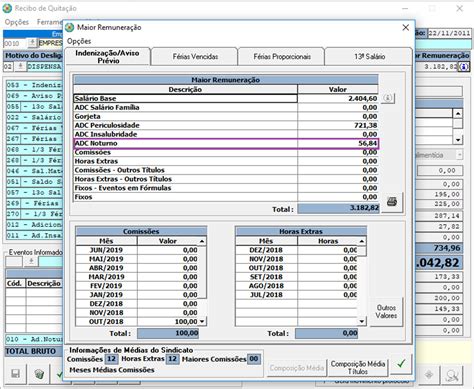
Task: Click 734,96 value in background window
Action: coord(439,248)
